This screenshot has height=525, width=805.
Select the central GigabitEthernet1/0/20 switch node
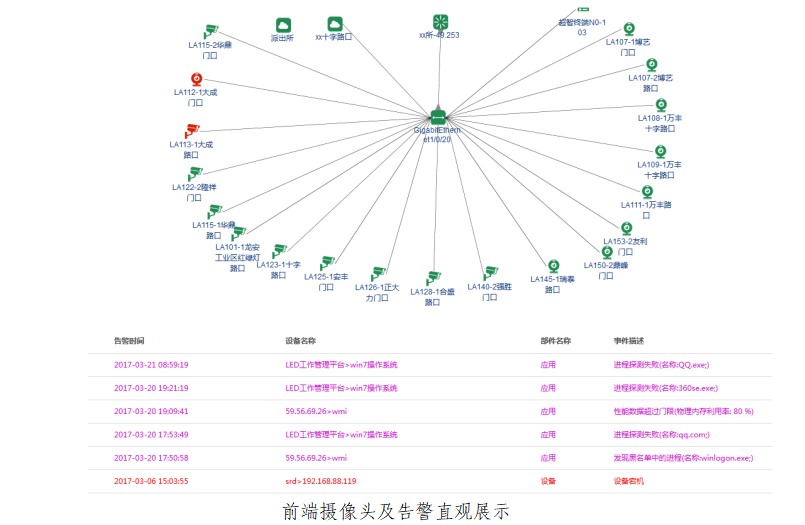click(x=437, y=118)
